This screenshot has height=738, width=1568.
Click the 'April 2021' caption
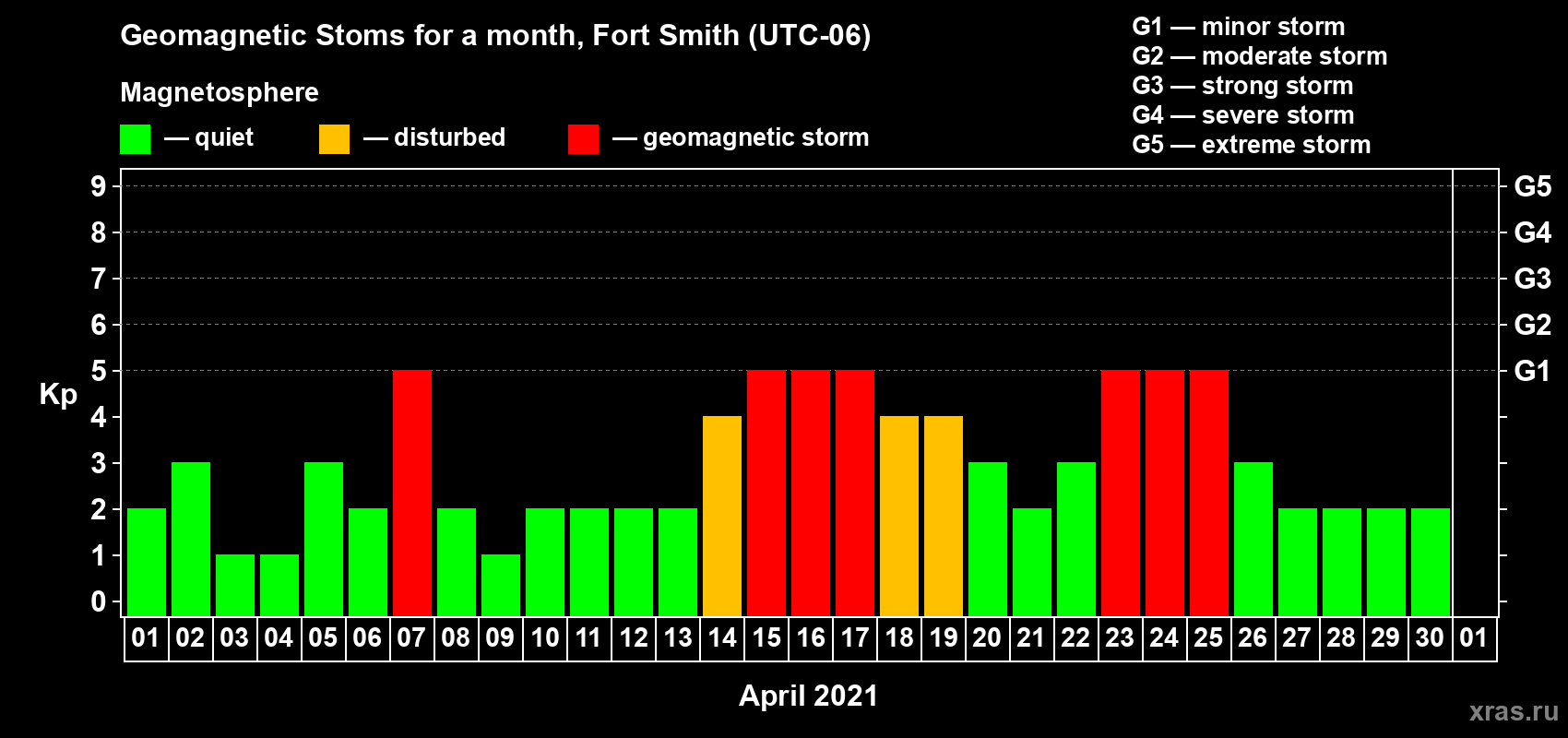(809, 696)
